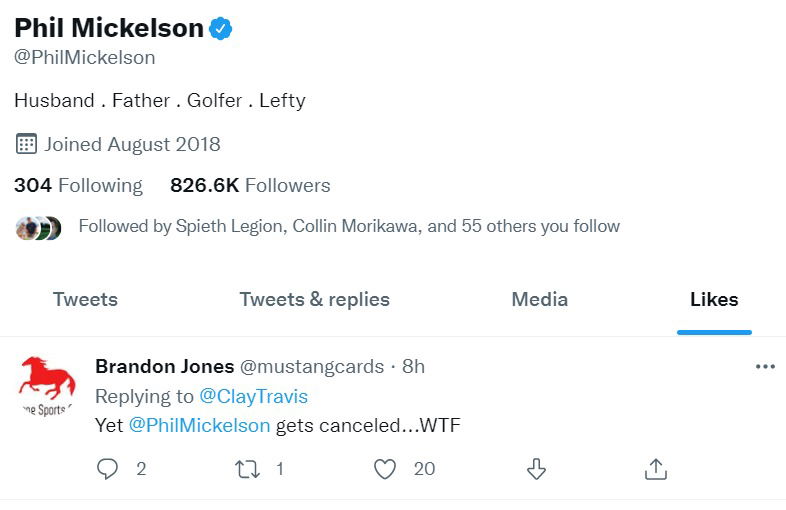Open Brandon Jones's profile name link
This screenshot has height=510, width=786.
(x=164, y=367)
